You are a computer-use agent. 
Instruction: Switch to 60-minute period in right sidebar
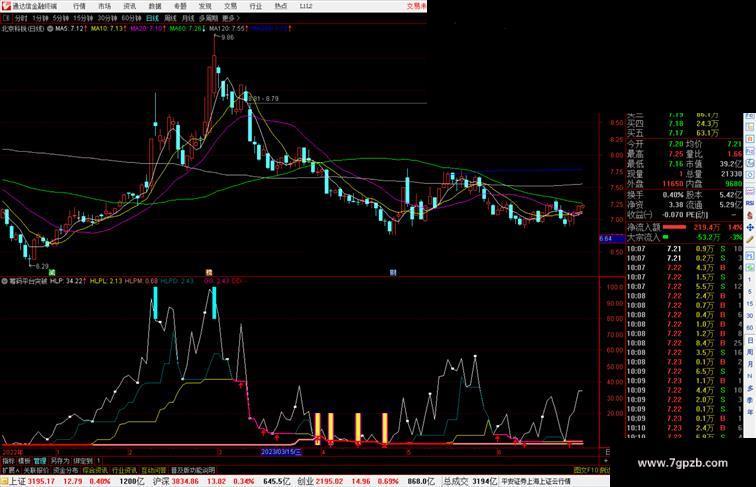coord(750,327)
